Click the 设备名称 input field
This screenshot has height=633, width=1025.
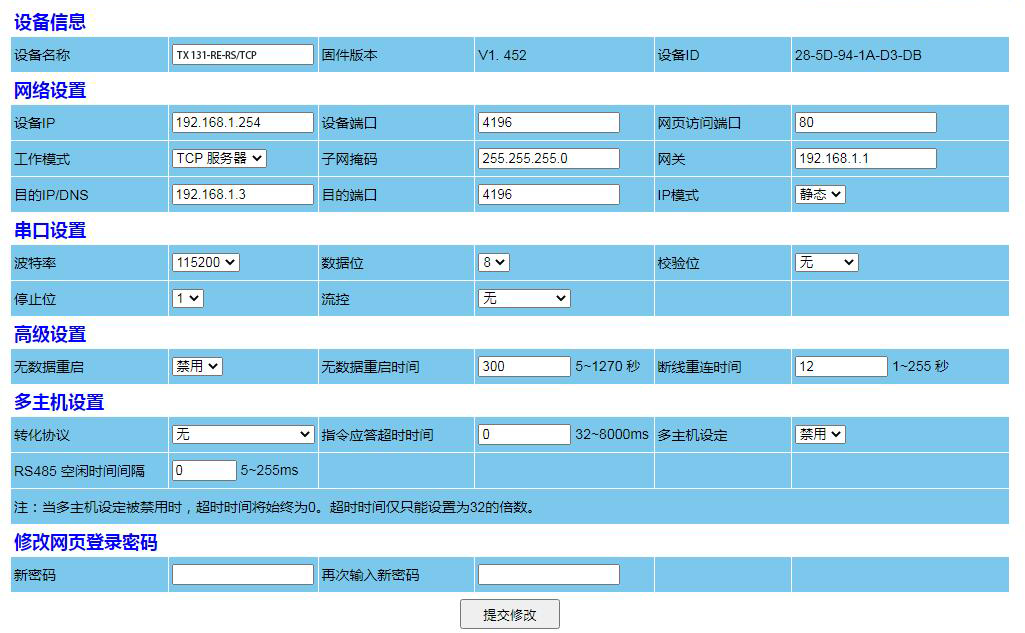click(x=243, y=55)
